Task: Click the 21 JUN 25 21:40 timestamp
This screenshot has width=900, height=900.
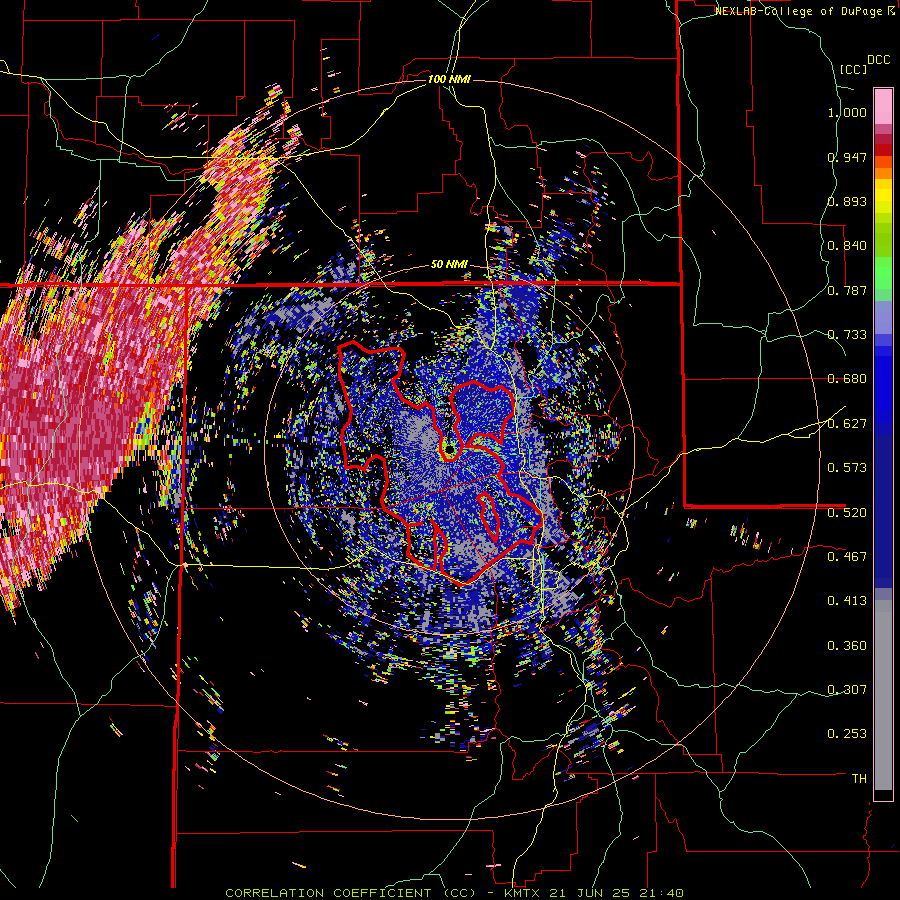Action: pyautogui.click(x=618, y=893)
